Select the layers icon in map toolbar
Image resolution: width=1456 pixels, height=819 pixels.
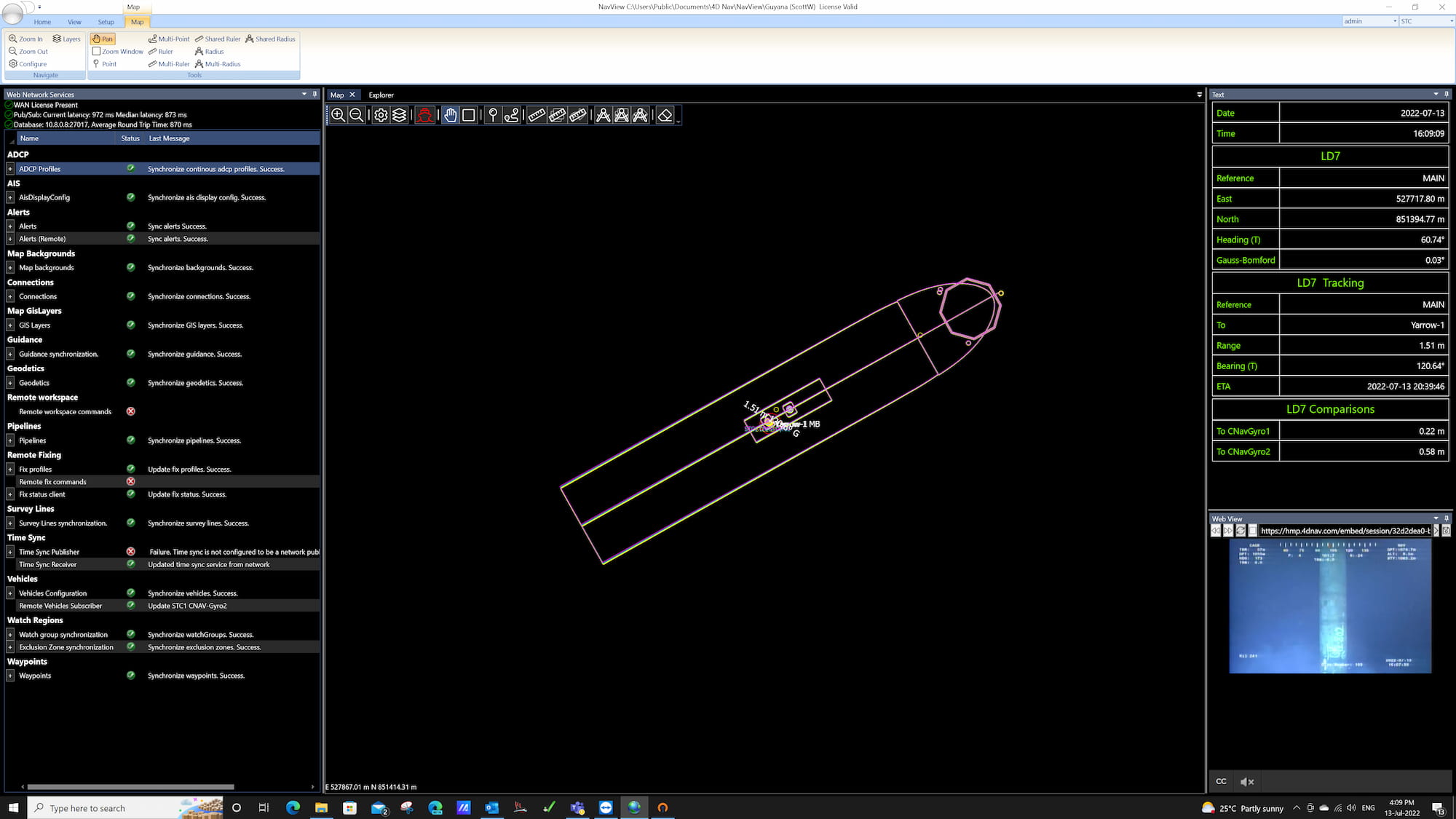pyautogui.click(x=400, y=115)
